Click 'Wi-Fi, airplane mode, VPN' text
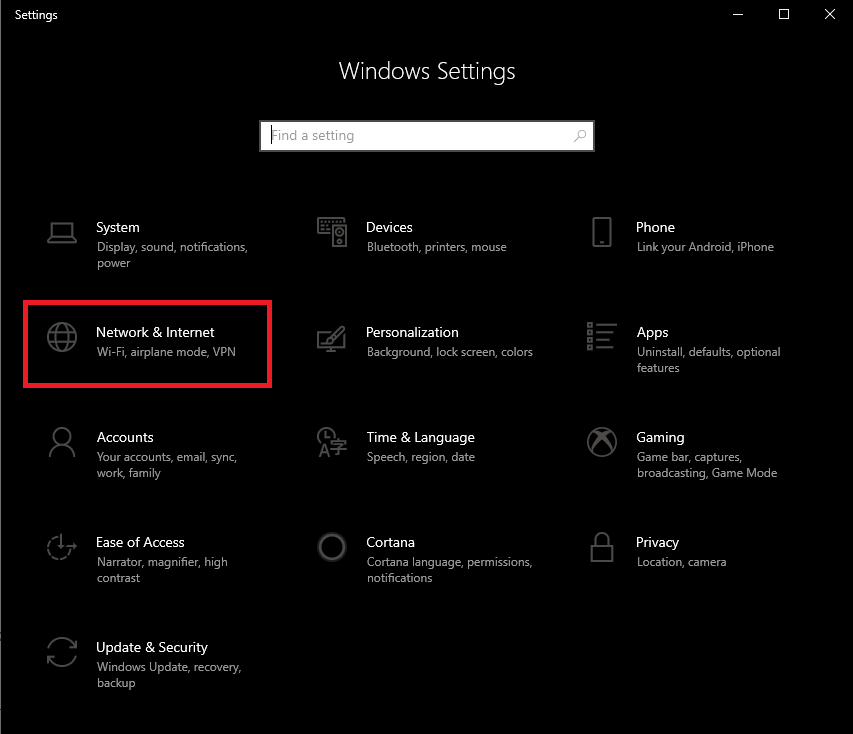853x734 pixels. (166, 352)
